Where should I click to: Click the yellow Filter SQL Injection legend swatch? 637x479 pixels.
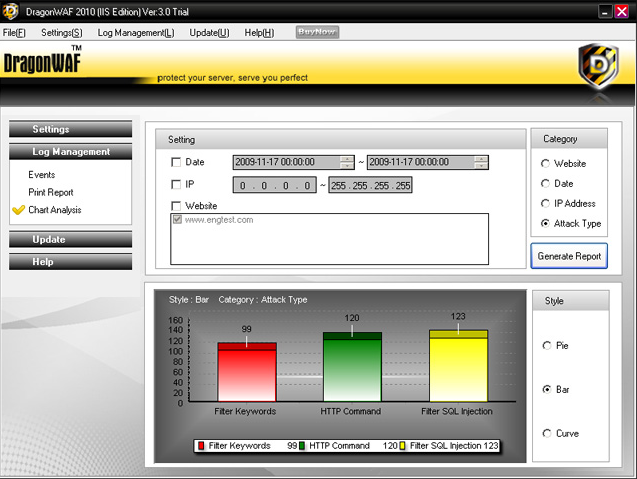402,446
